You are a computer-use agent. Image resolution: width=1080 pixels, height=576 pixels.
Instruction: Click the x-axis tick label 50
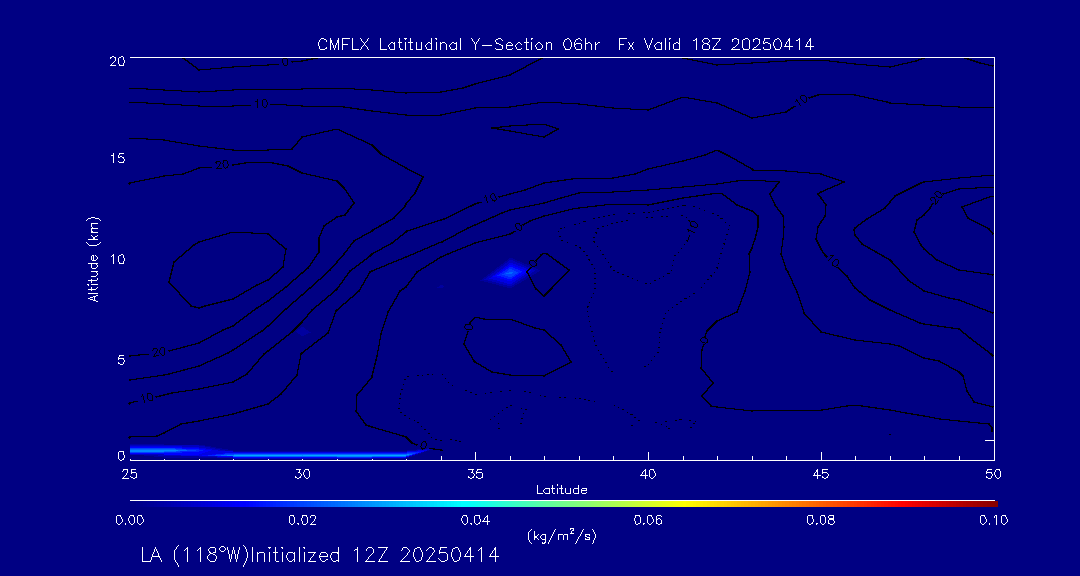[994, 474]
